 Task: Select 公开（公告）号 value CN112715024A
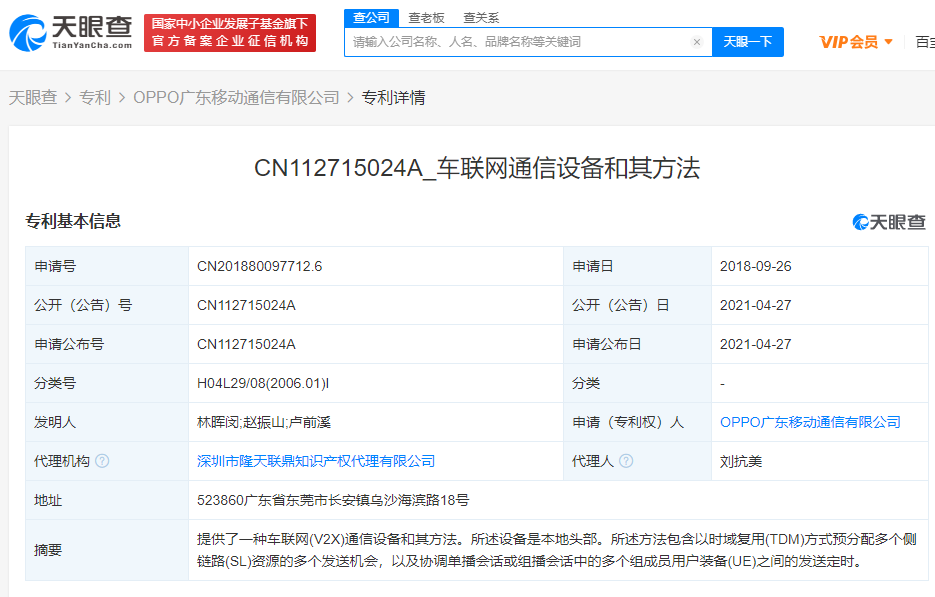coord(246,305)
